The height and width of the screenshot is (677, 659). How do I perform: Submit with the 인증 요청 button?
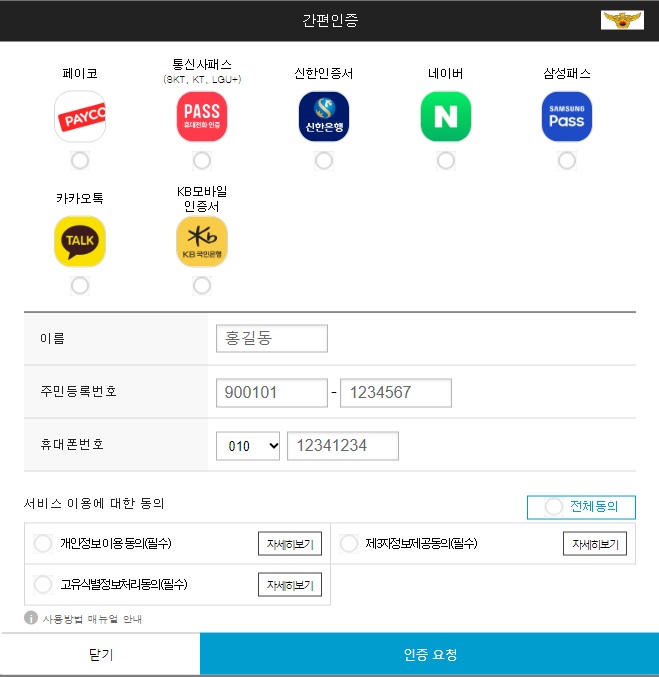(x=430, y=655)
